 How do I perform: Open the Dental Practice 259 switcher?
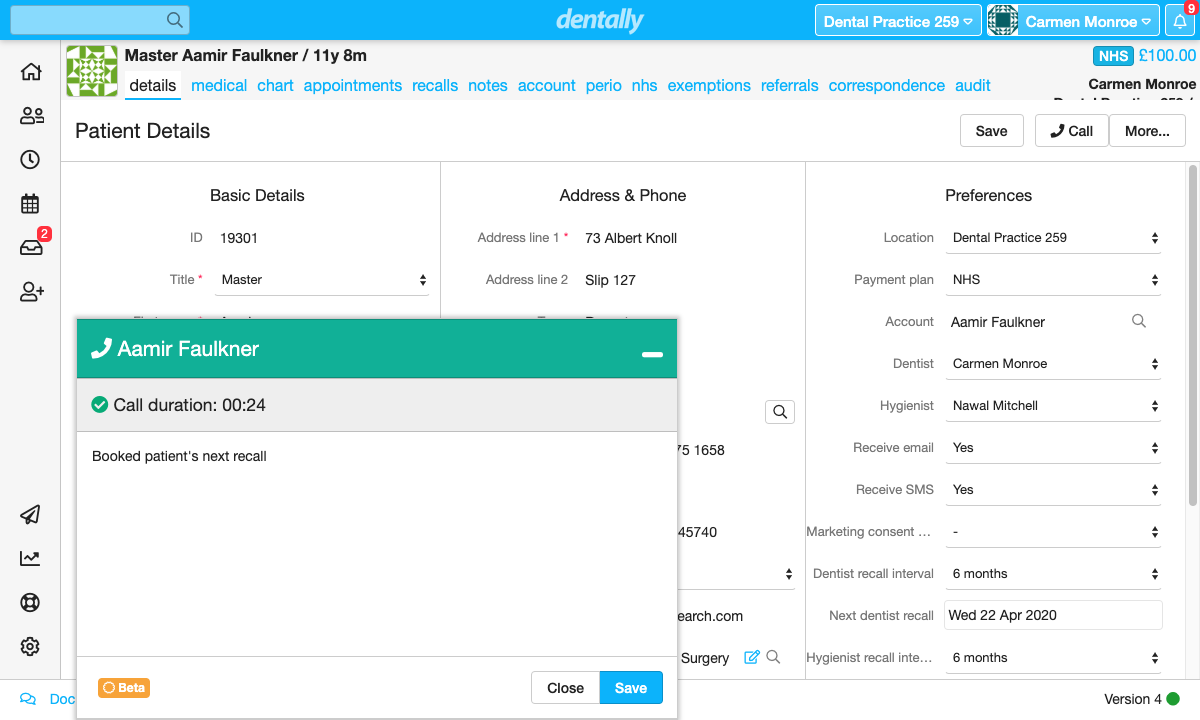point(898,21)
